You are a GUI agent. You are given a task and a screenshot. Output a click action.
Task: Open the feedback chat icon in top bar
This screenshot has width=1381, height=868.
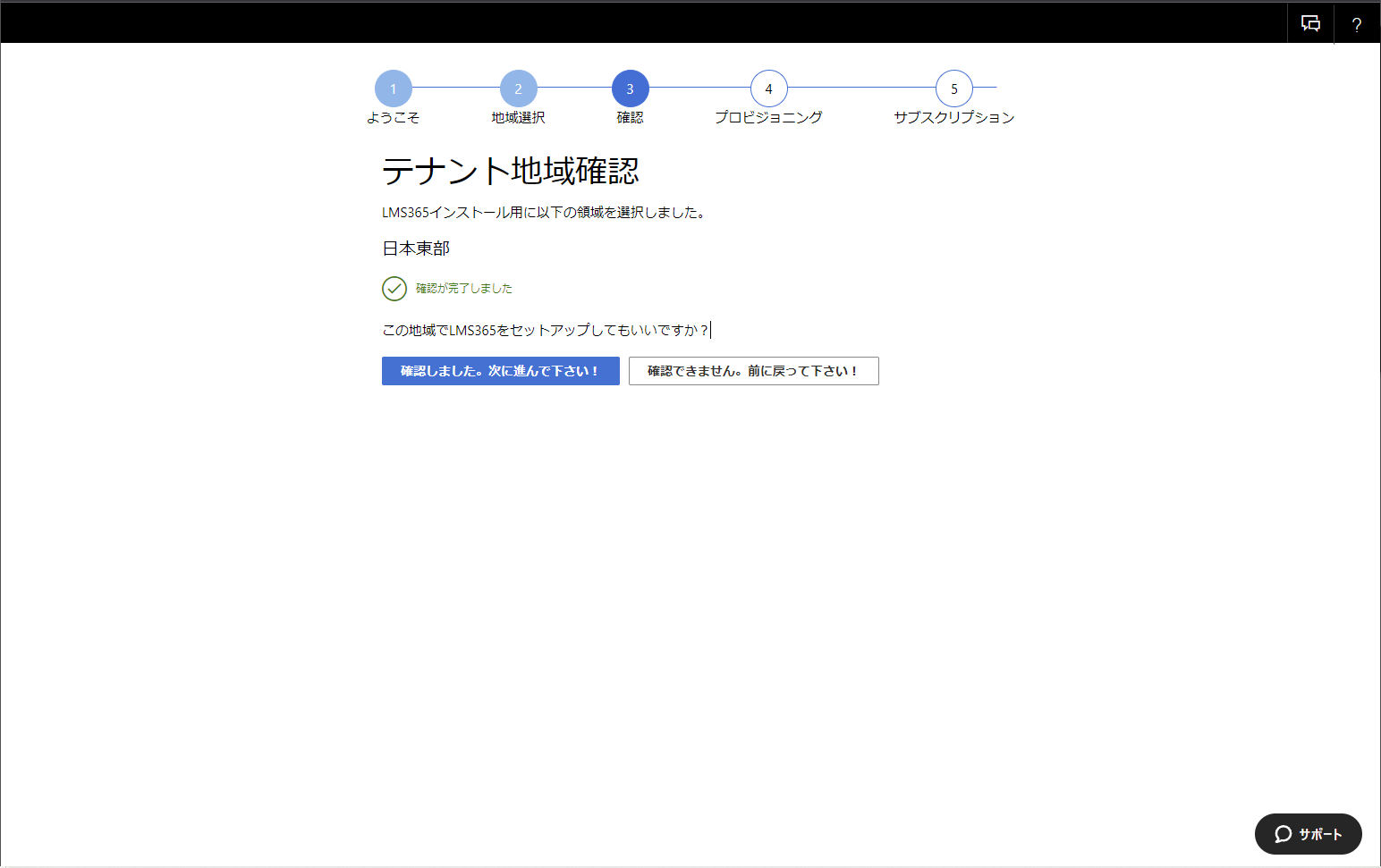pyautogui.click(x=1310, y=23)
